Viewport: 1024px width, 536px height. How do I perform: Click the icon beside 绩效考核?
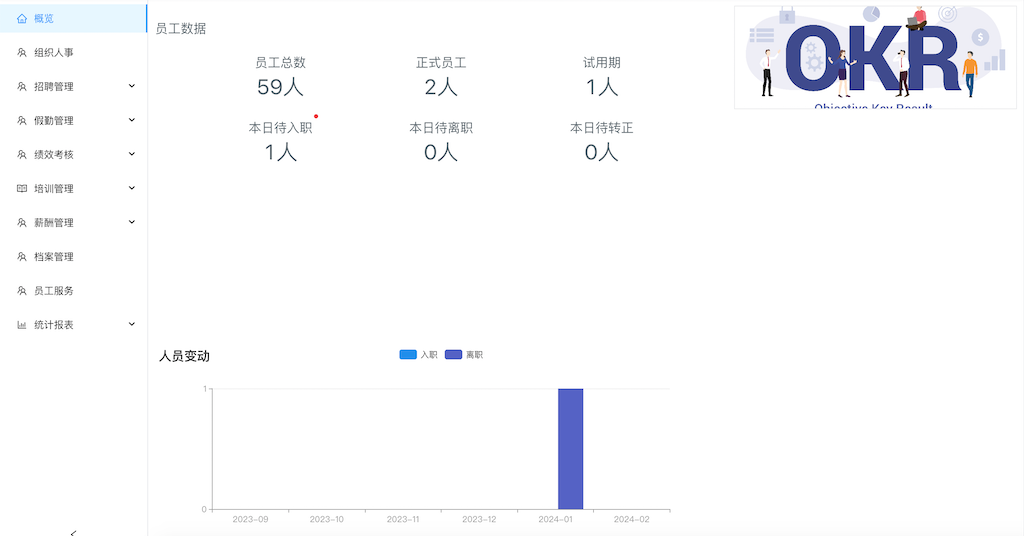click(22, 155)
